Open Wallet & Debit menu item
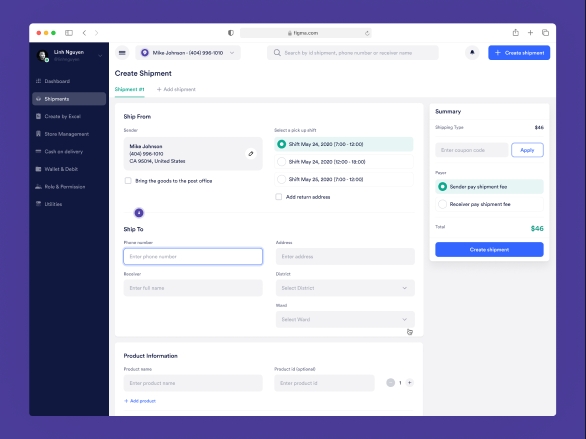Viewport: 586px width, 439px height. click(69, 169)
